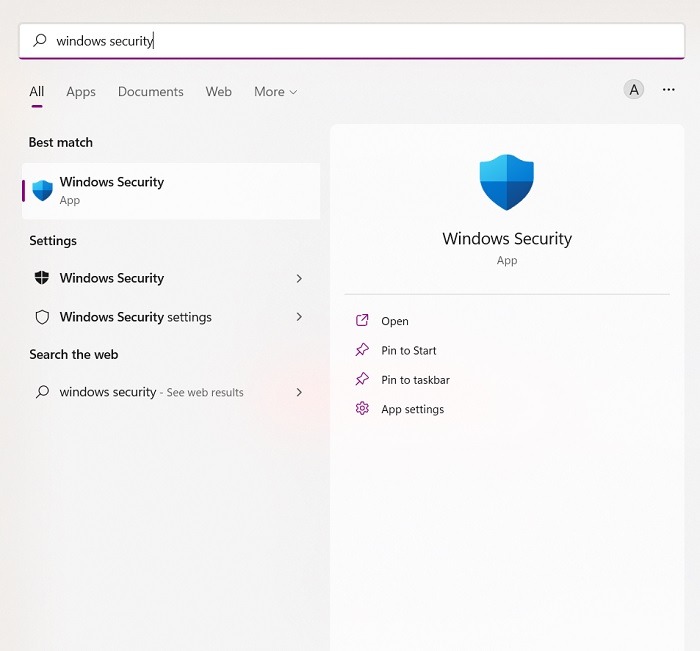This screenshot has height=651, width=700.
Task: Click the gear icon beside App settings
Action: pos(362,408)
